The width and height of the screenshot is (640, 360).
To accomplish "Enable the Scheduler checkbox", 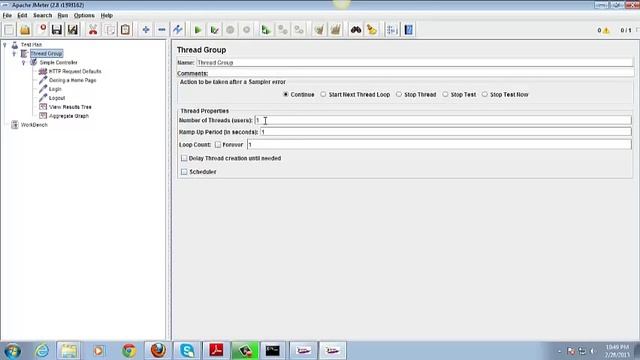I will pyautogui.click(x=184, y=172).
